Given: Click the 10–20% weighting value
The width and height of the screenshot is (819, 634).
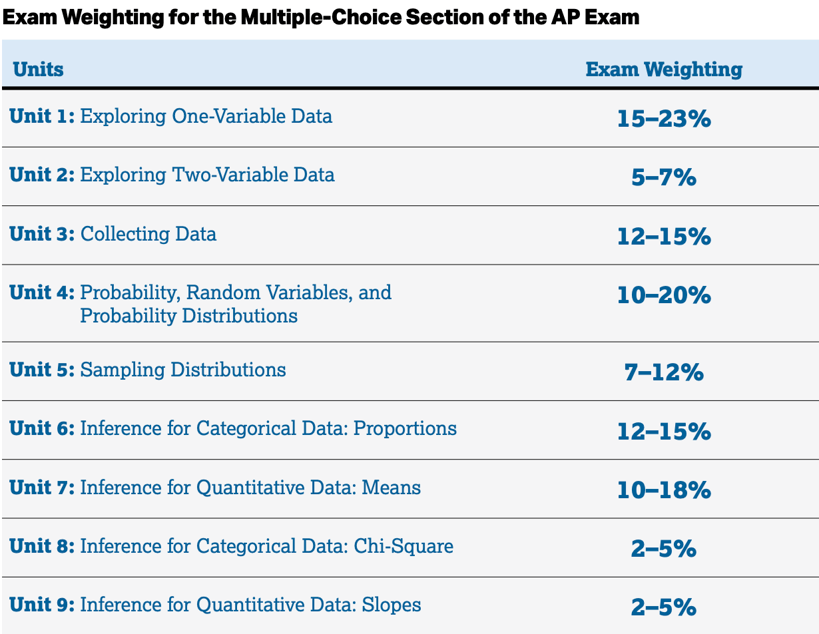Looking at the screenshot, I should pos(664,295).
